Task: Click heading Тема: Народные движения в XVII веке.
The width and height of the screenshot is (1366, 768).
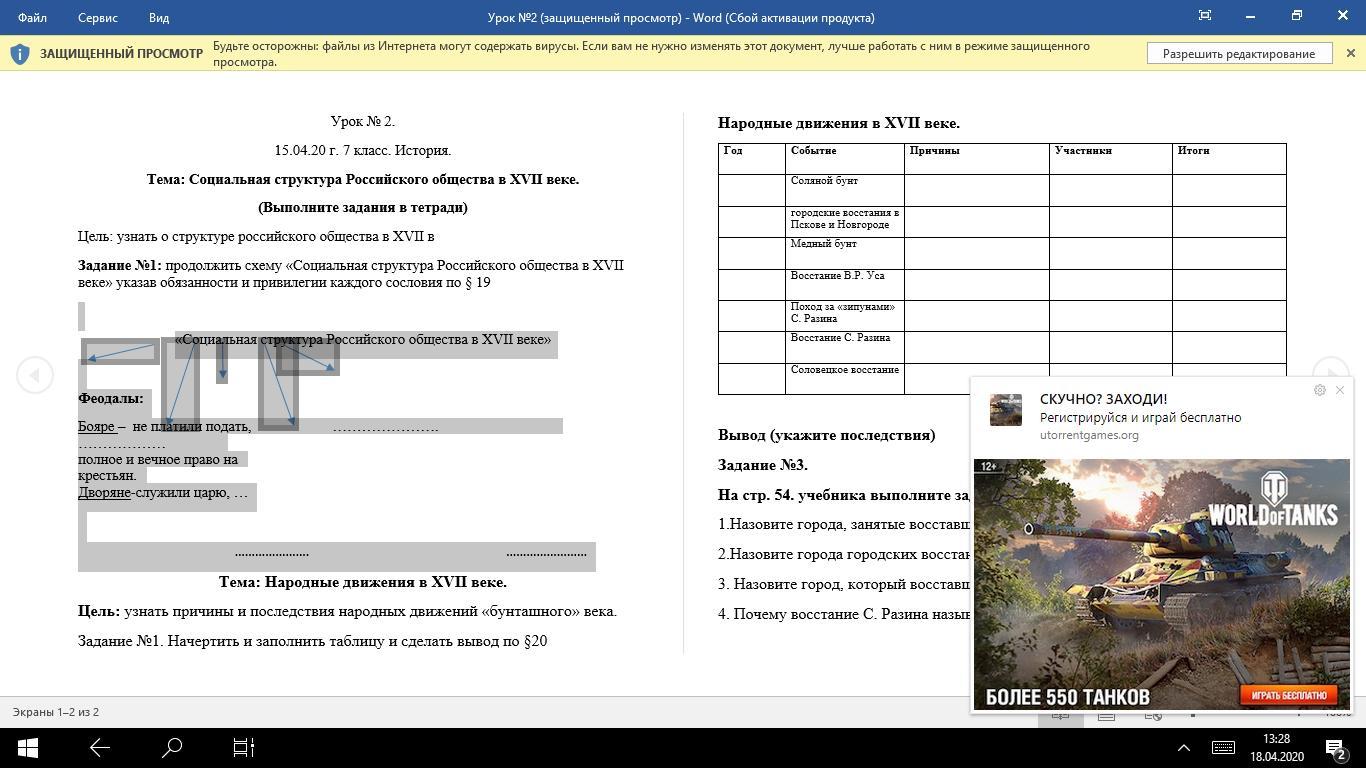Action: (363, 582)
